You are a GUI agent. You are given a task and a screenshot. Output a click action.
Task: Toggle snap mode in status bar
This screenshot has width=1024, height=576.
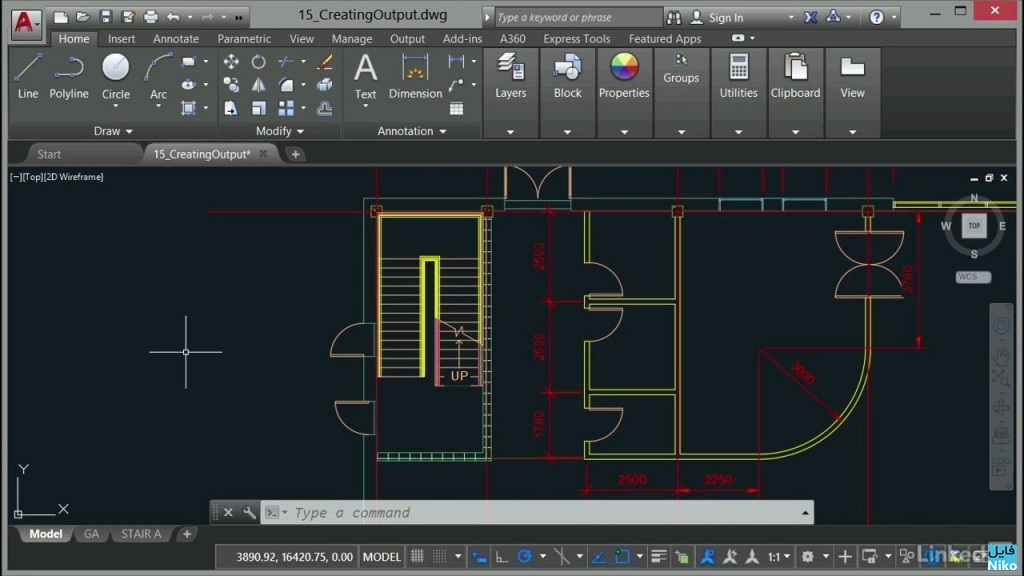pos(440,556)
